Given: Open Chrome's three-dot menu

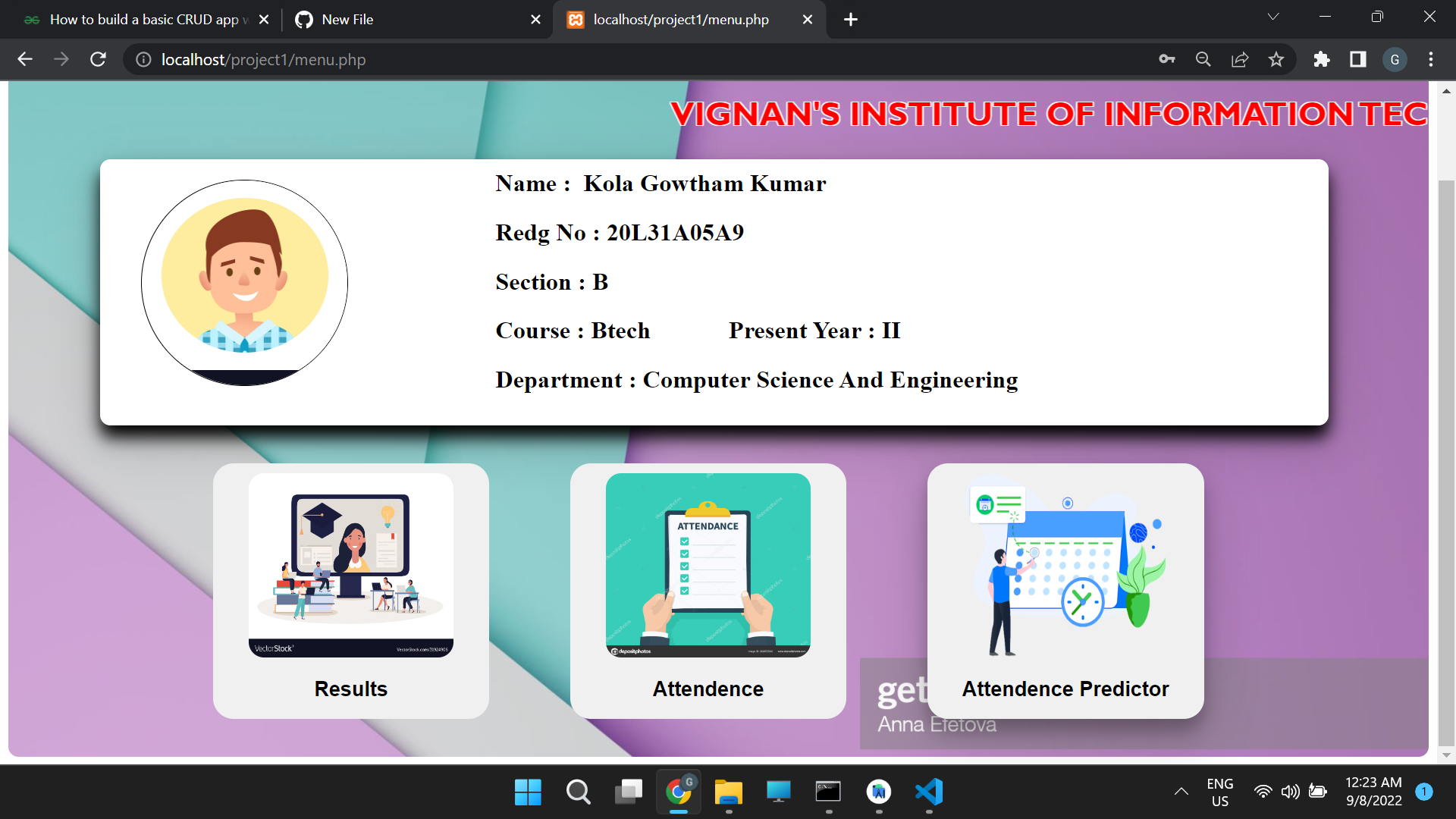Looking at the screenshot, I should coord(1432,59).
